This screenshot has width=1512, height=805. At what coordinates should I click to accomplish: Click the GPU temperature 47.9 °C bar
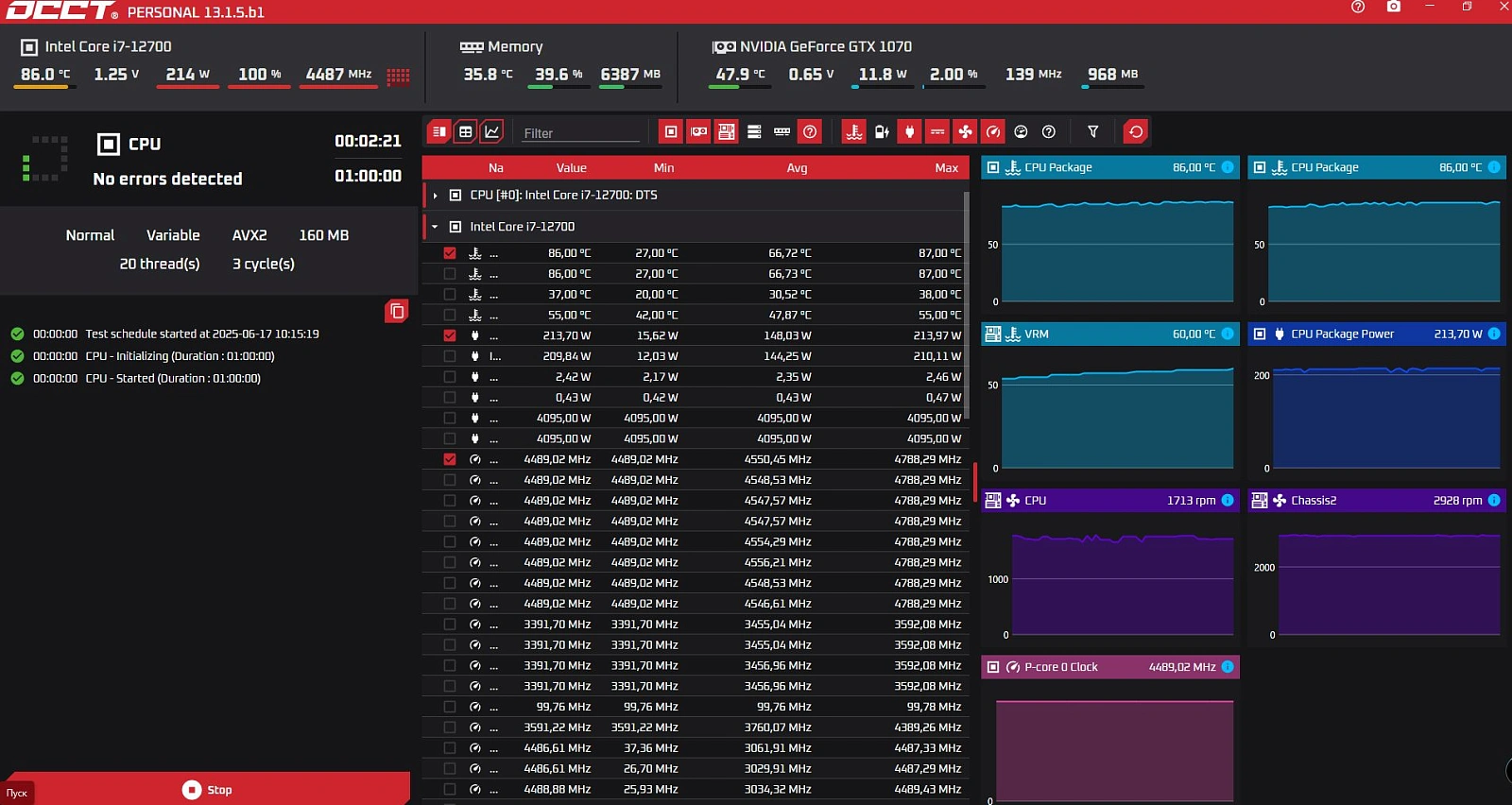pos(740,87)
